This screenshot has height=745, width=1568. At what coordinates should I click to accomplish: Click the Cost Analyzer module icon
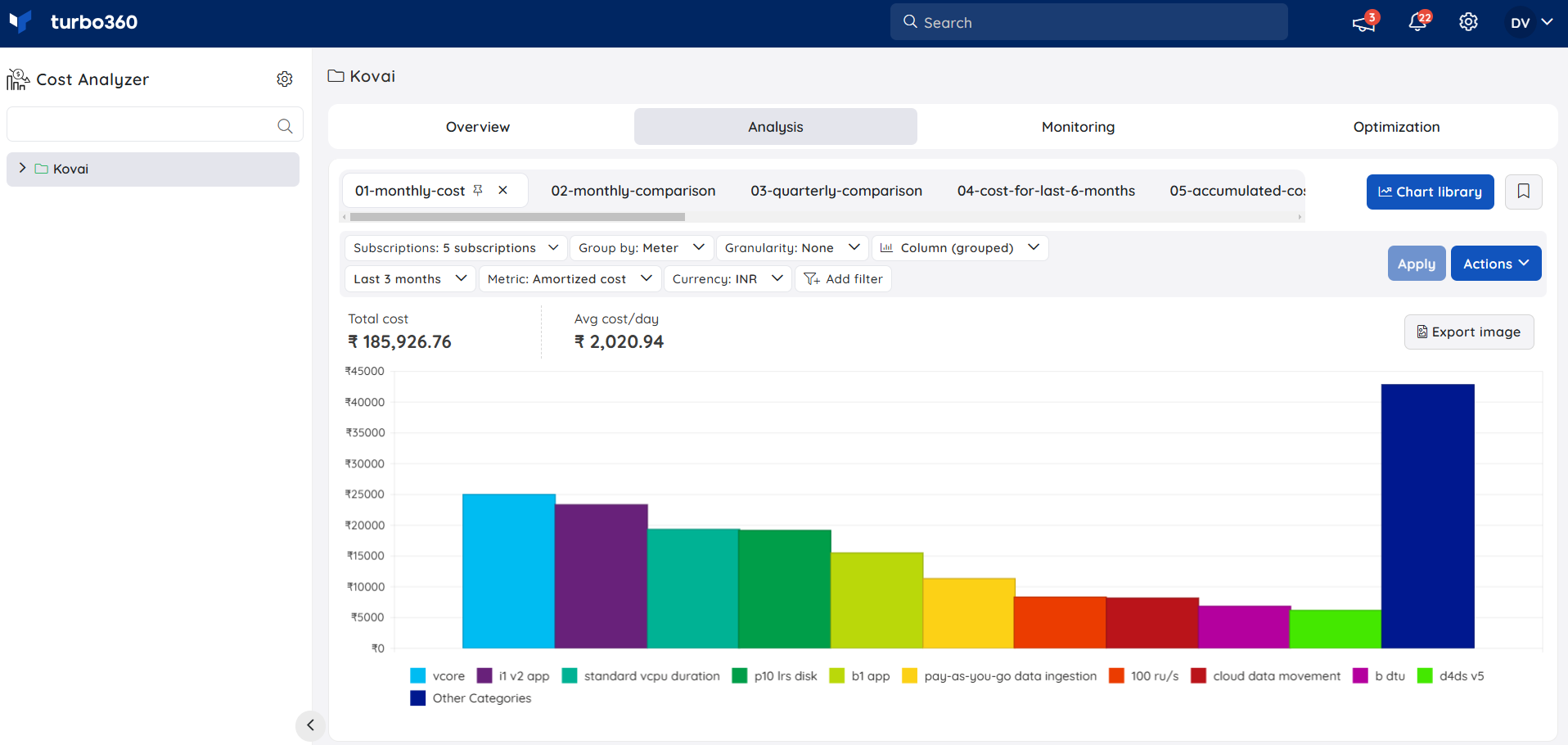click(x=18, y=79)
